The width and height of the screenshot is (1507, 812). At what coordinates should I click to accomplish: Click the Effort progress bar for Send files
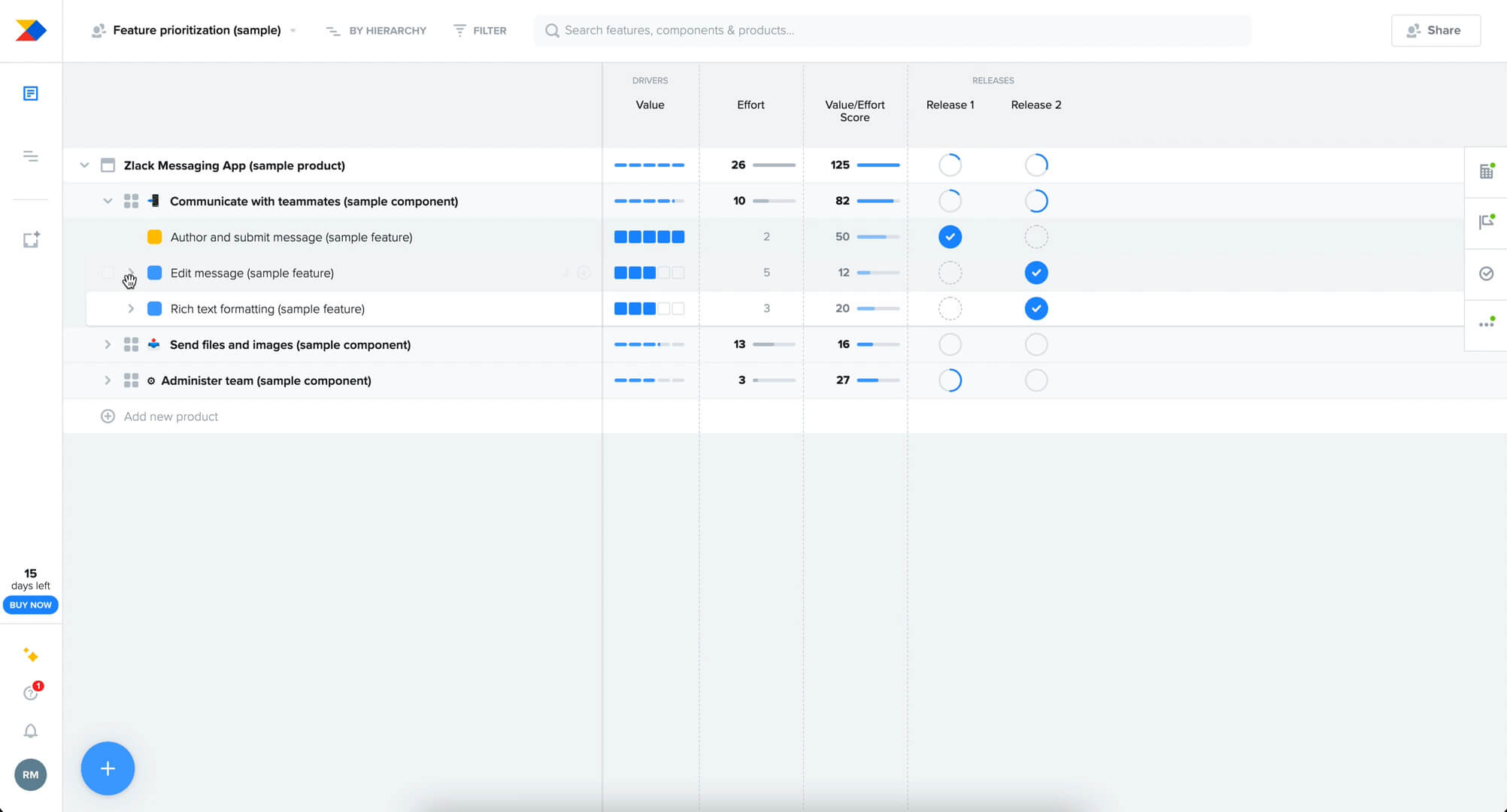(775, 344)
